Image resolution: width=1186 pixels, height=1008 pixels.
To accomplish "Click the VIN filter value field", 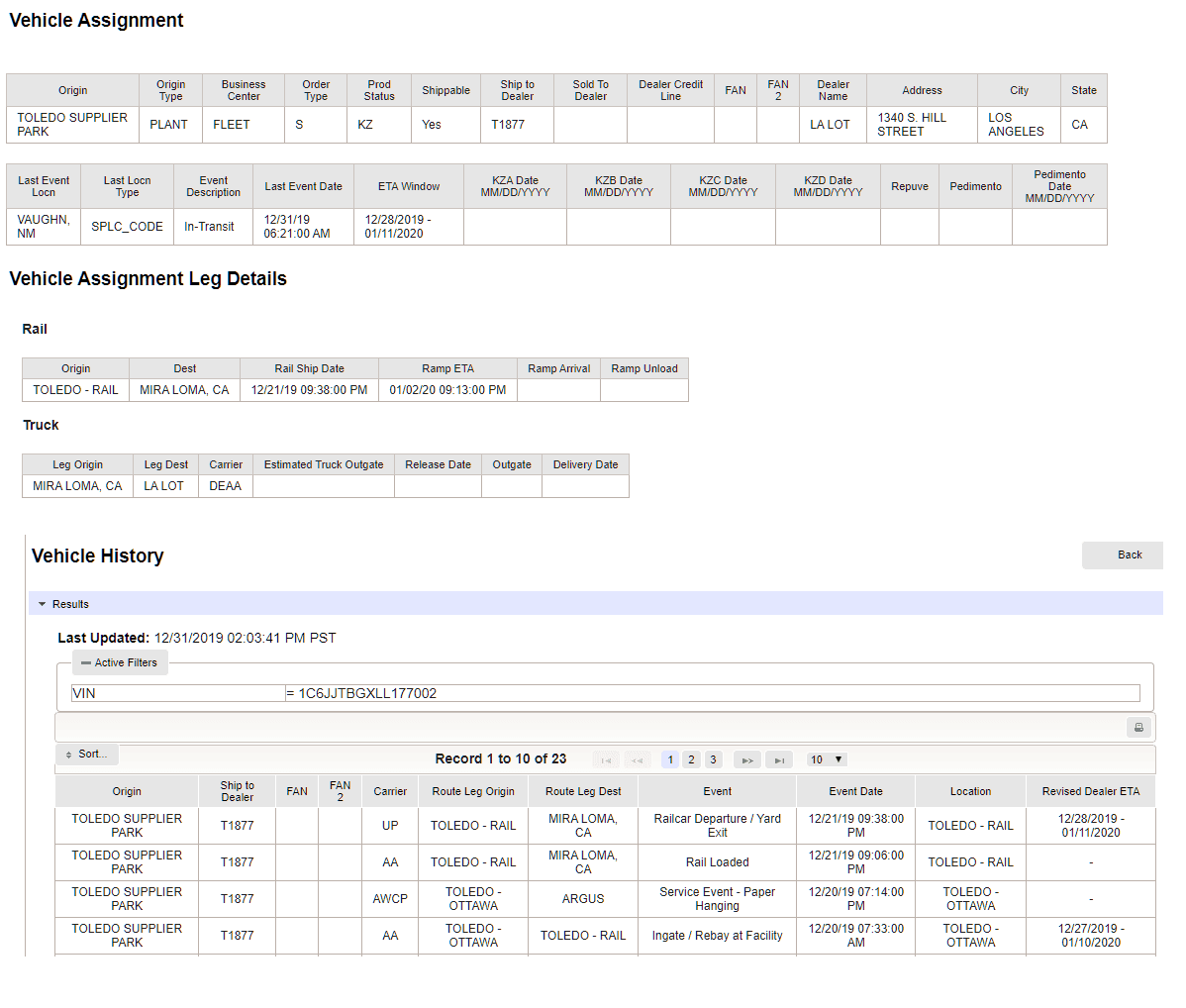I will coord(713,693).
